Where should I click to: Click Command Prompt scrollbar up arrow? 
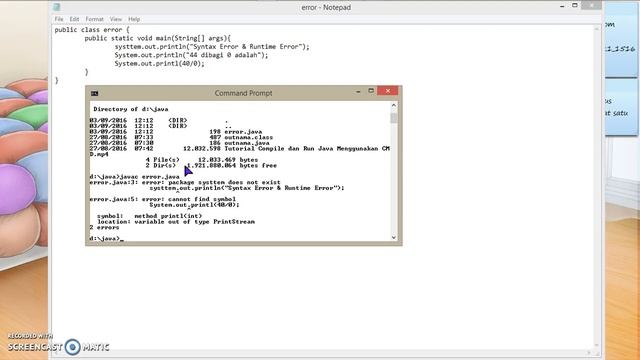click(x=393, y=105)
